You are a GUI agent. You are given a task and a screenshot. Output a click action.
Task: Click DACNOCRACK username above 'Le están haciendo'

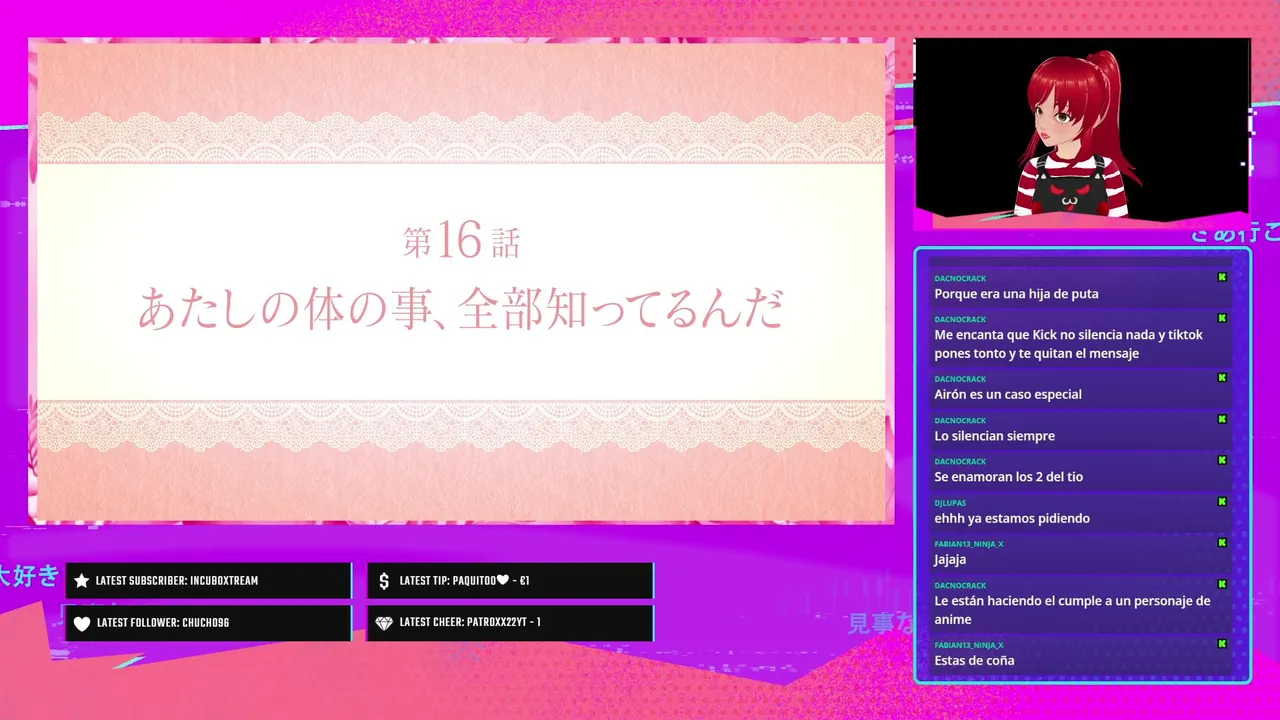(960, 585)
